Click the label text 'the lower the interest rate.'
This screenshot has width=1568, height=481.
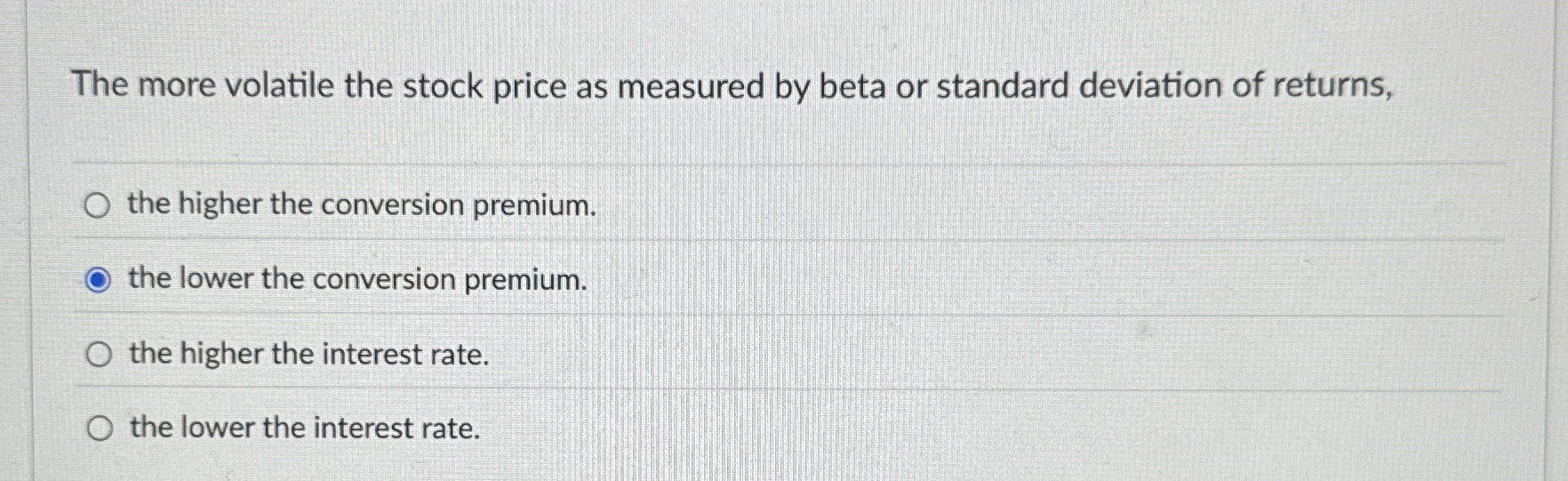click(305, 428)
